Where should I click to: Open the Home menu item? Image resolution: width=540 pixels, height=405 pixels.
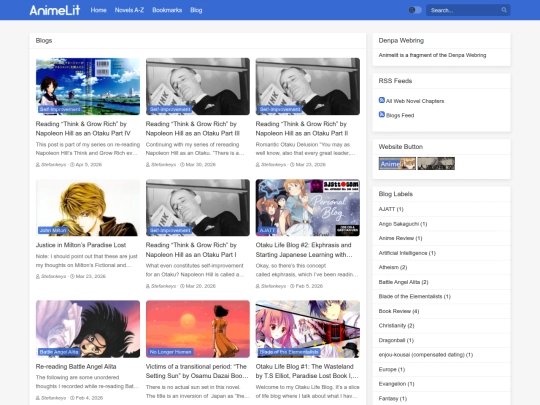pos(98,10)
